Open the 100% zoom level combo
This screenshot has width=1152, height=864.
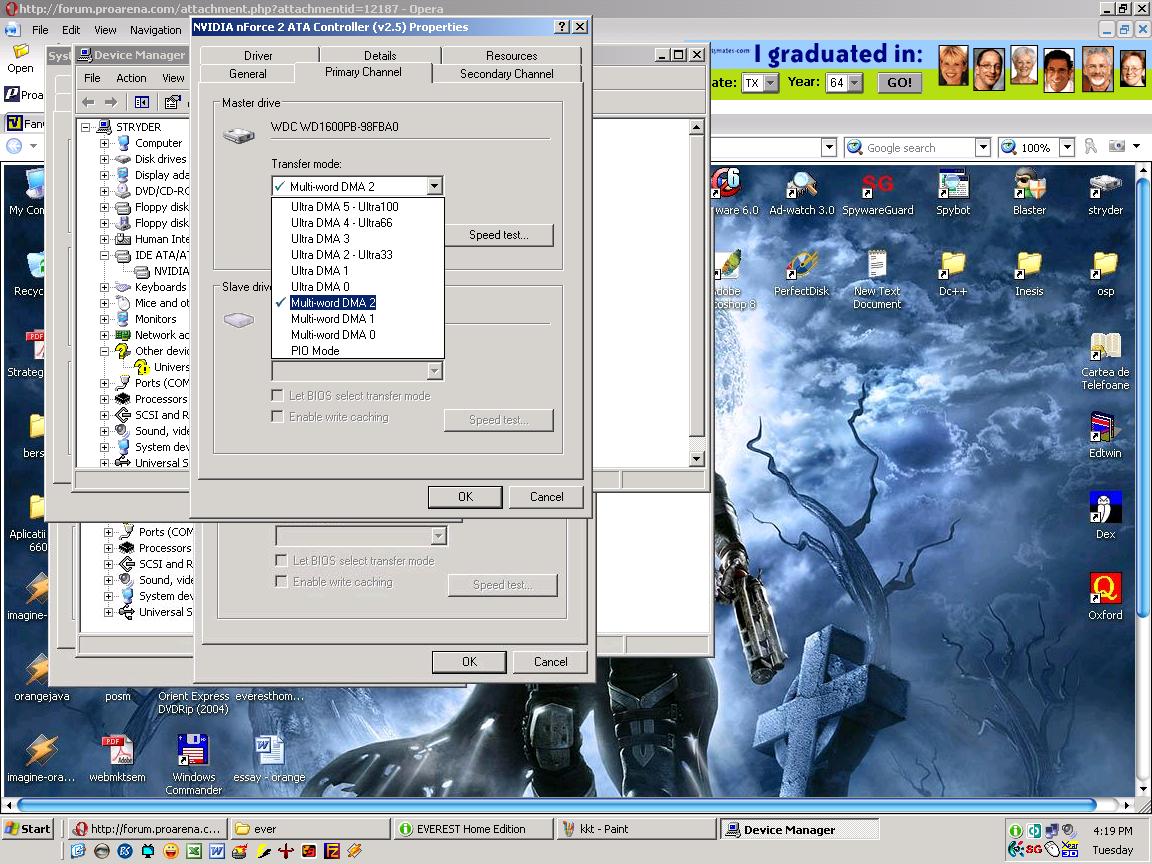(x=1067, y=148)
